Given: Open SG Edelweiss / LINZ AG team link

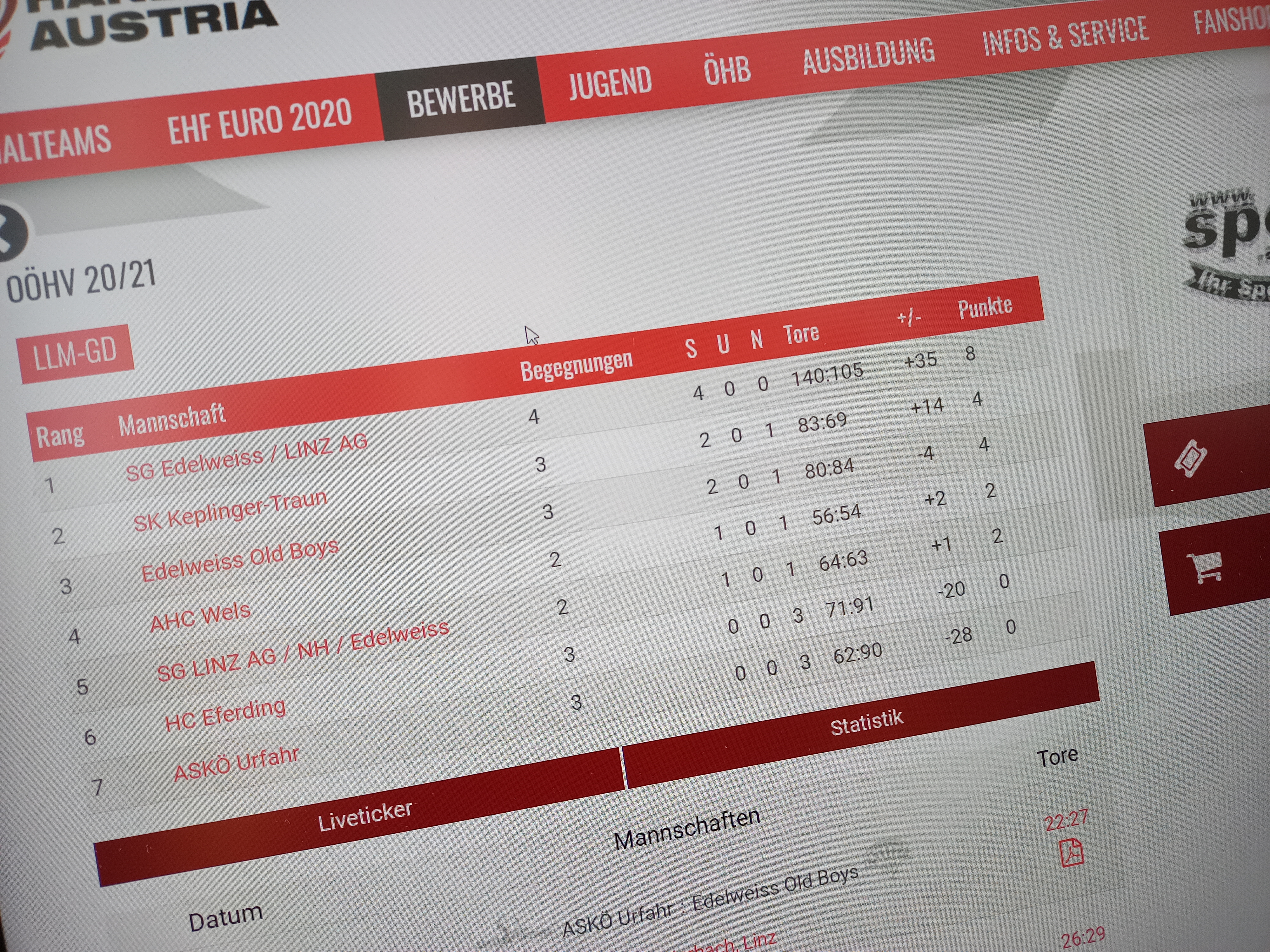Looking at the screenshot, I should (x=246, y=457).
